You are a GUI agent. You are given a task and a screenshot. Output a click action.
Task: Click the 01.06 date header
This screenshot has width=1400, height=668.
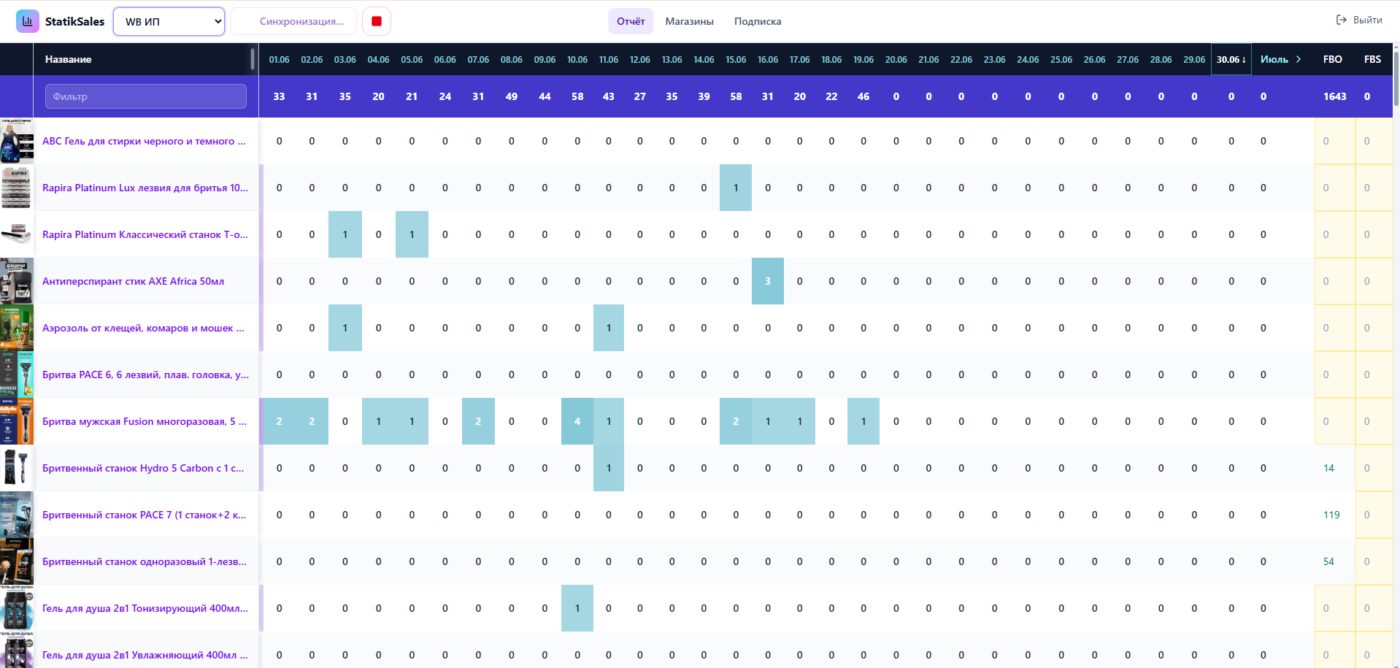pos(279,60)
